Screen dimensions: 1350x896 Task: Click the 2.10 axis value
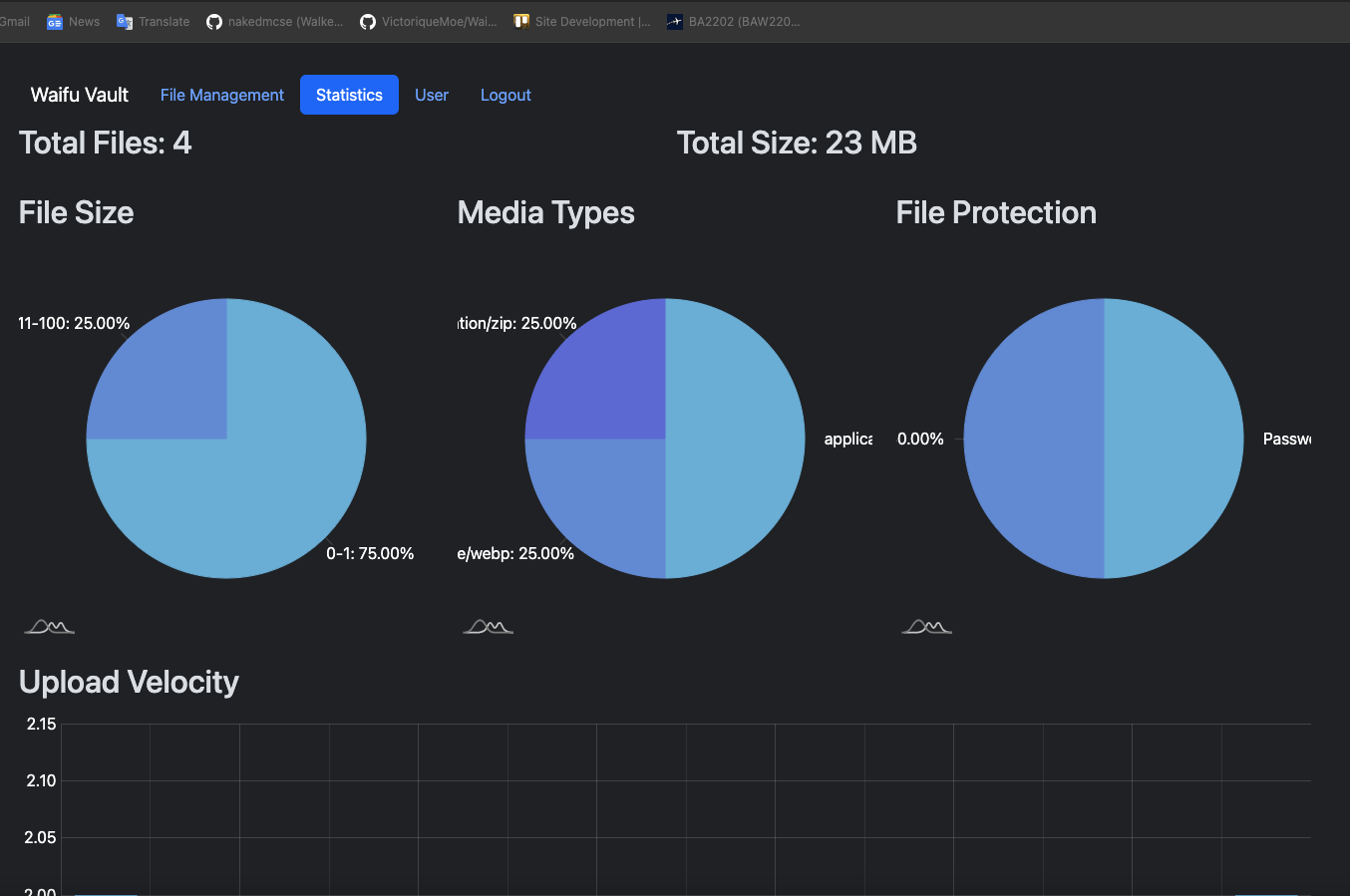[41, 780]
